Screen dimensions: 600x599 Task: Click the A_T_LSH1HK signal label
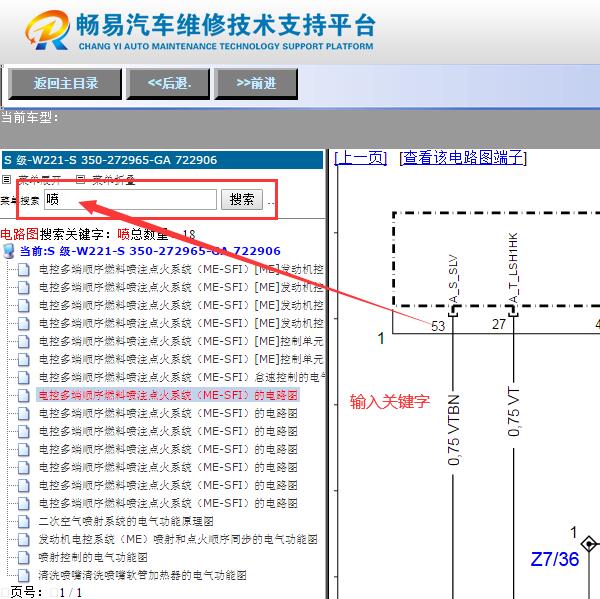[514, 268]
